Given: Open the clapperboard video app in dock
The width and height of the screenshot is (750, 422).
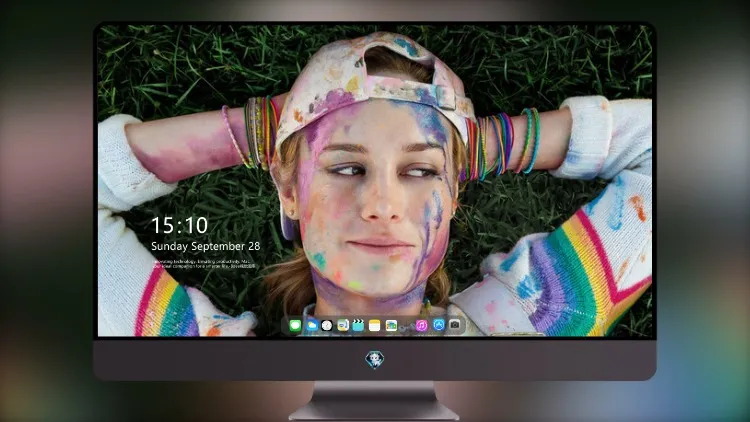Looking at the screenshot, I should pos(358,325).
